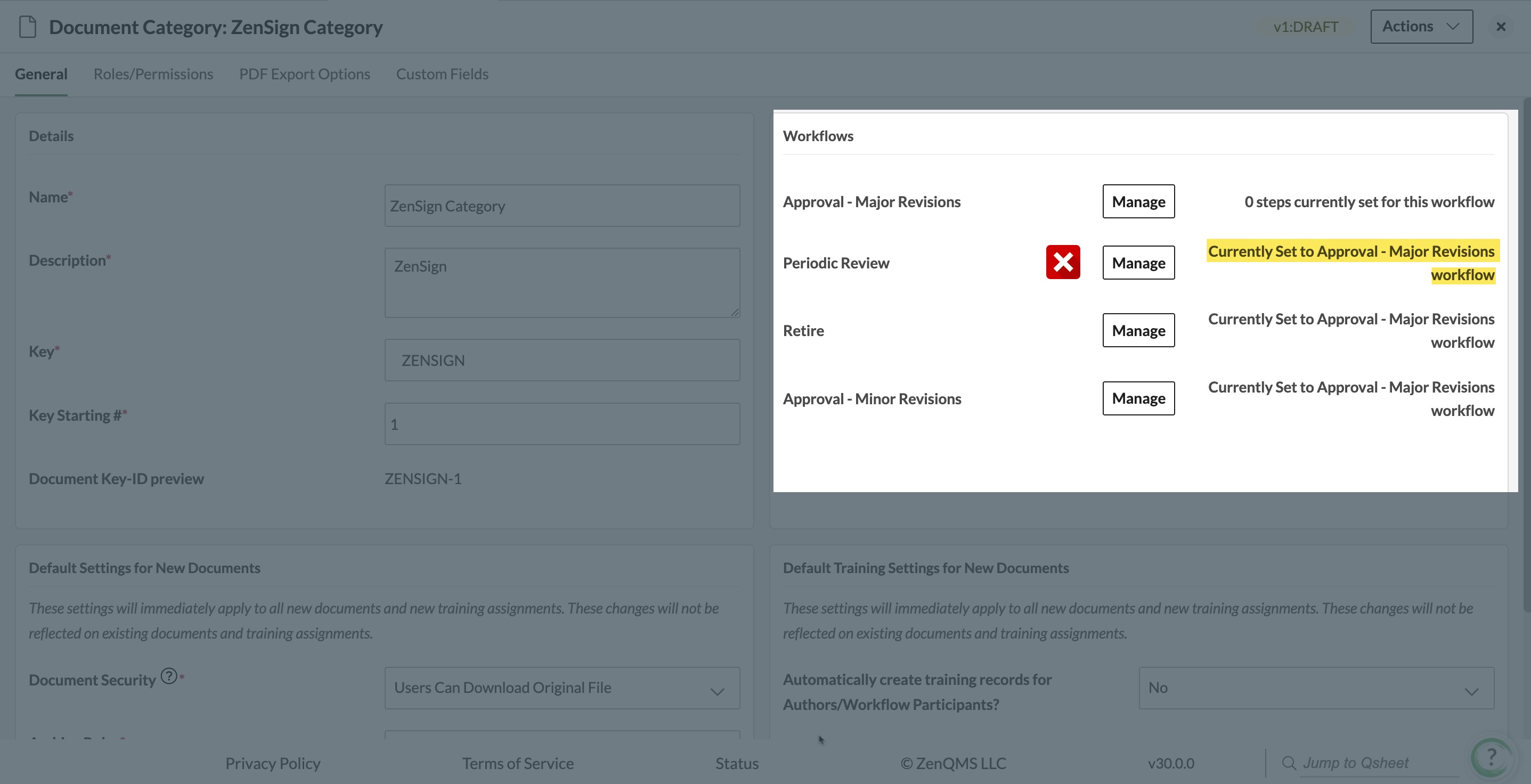This screenshot has width=1531, height=784.
Task: Manage the Retire workflow
Action: coord(1138,330)
